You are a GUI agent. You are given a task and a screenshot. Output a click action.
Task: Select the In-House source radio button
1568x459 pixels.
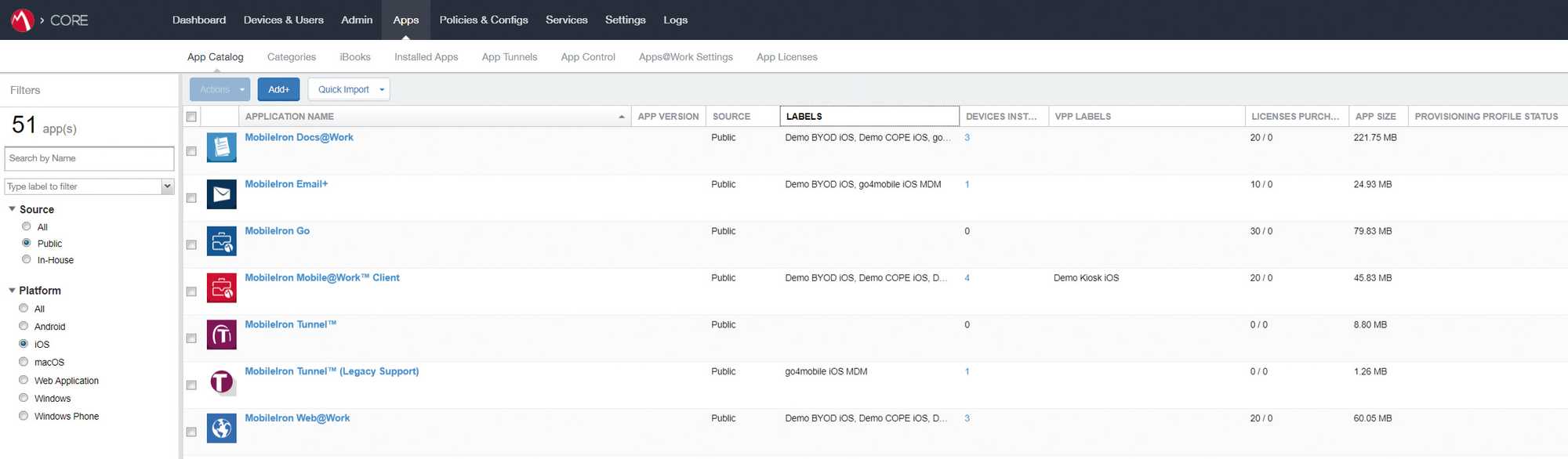click(27, 259)
